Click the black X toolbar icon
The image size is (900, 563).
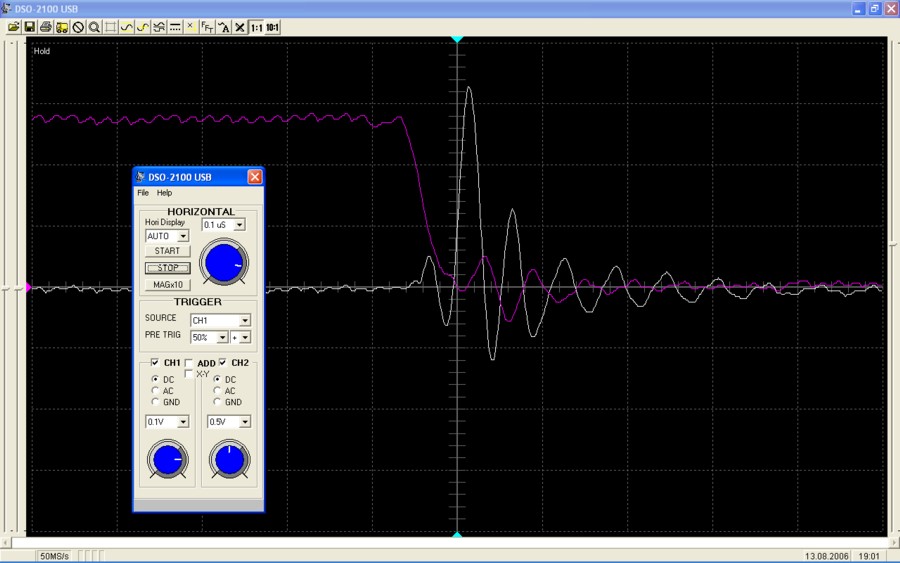point(240,27)
